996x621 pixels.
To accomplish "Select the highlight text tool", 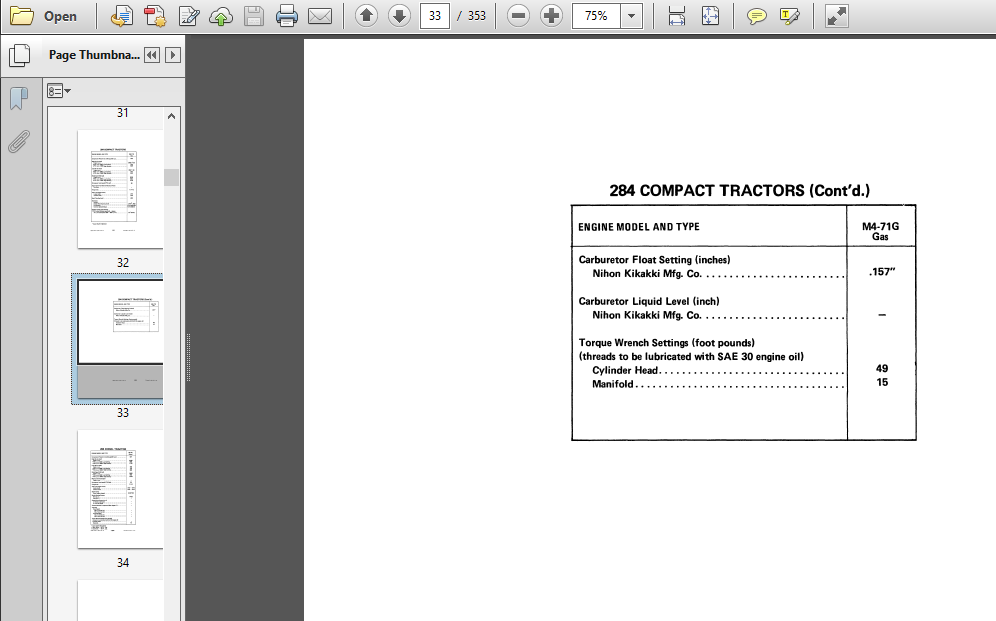I will pos(789,16).
